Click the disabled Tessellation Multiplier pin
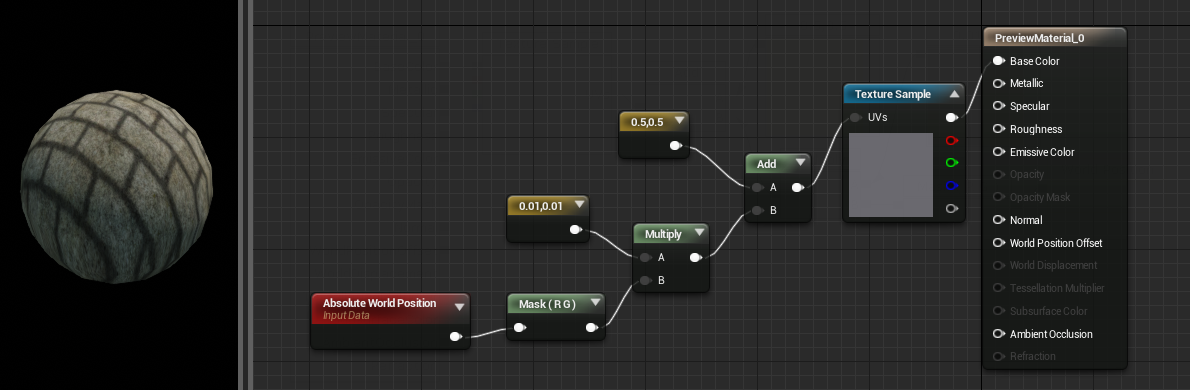This screenshot has width=1190, height=390. pyautogui.click(x=999, y=288)
